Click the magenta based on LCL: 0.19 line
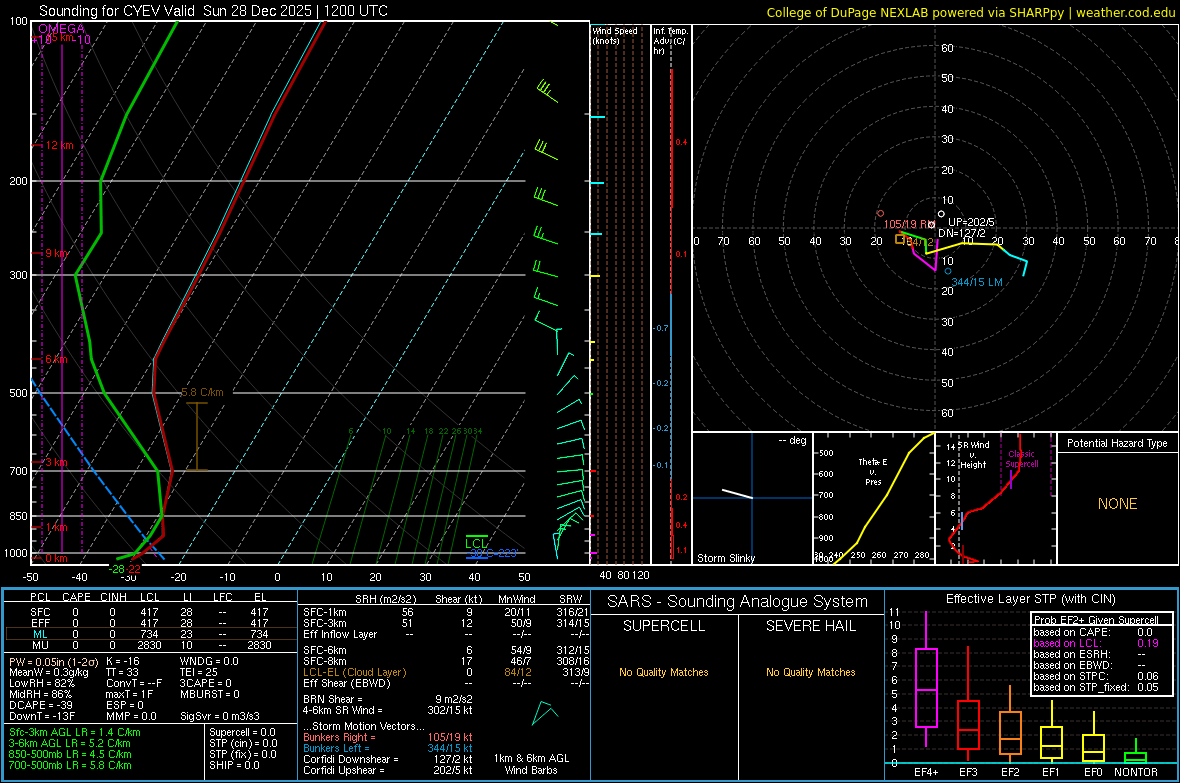This screenshot has width=1180, height=783. coord(1096,643)
